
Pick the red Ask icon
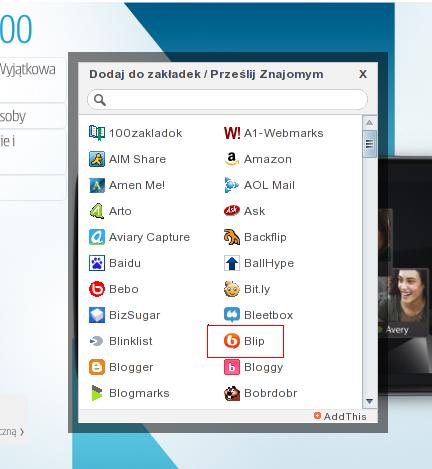coord(232,211)
